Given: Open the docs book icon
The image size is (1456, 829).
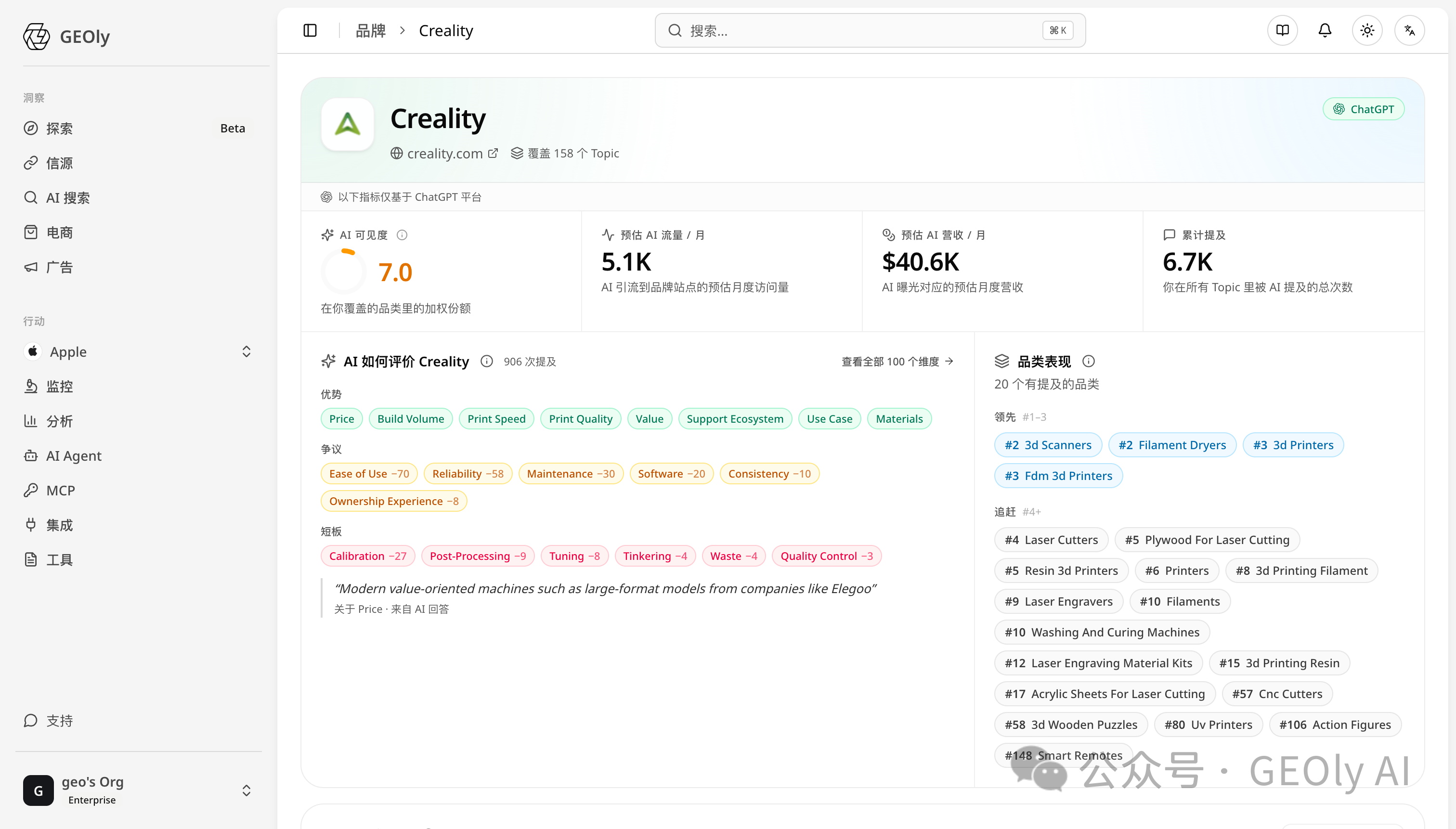Looking at the screenshot, I should [1282, 30].
